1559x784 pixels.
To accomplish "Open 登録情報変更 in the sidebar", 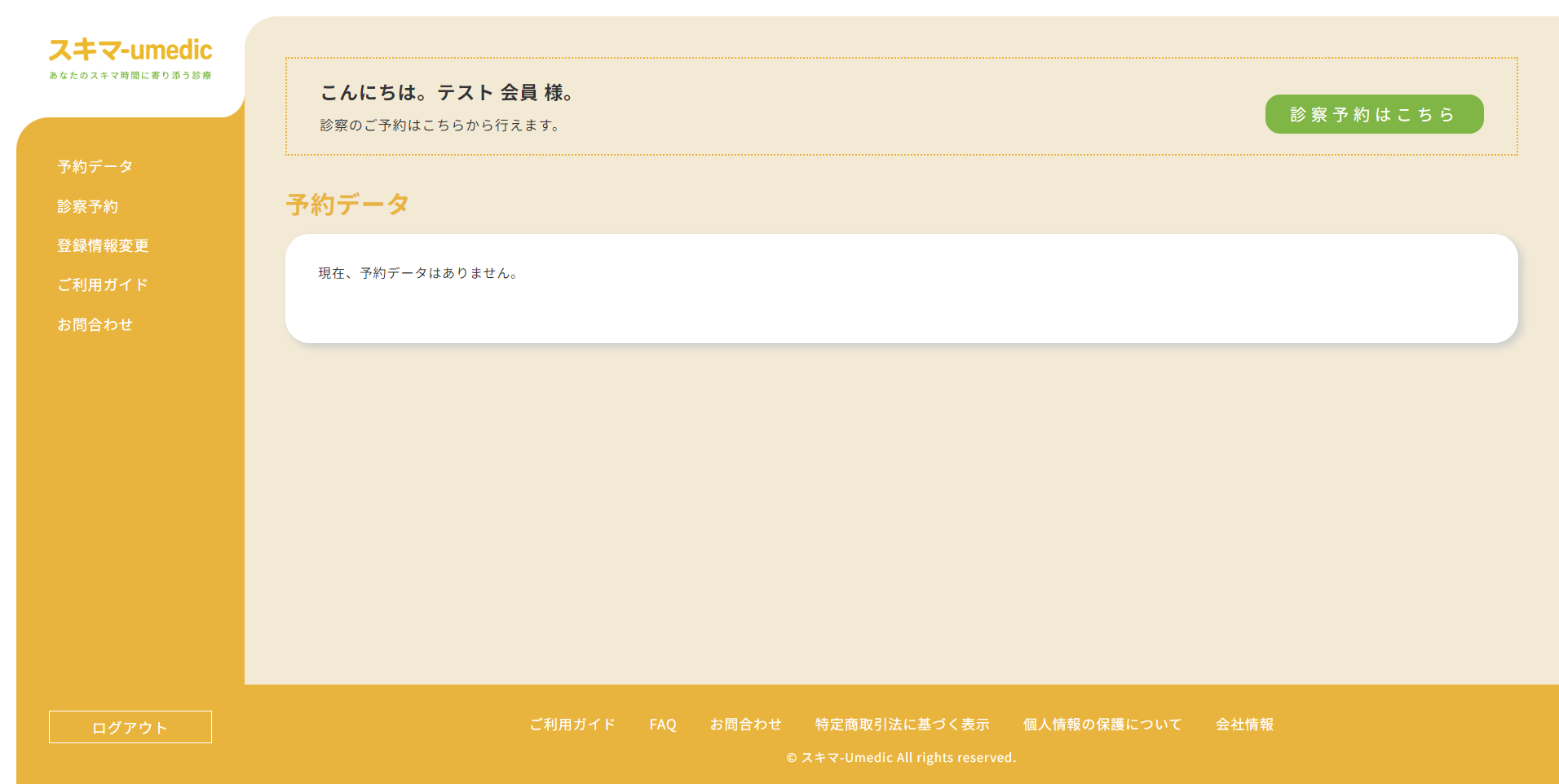I will click(x=102, y=245).
